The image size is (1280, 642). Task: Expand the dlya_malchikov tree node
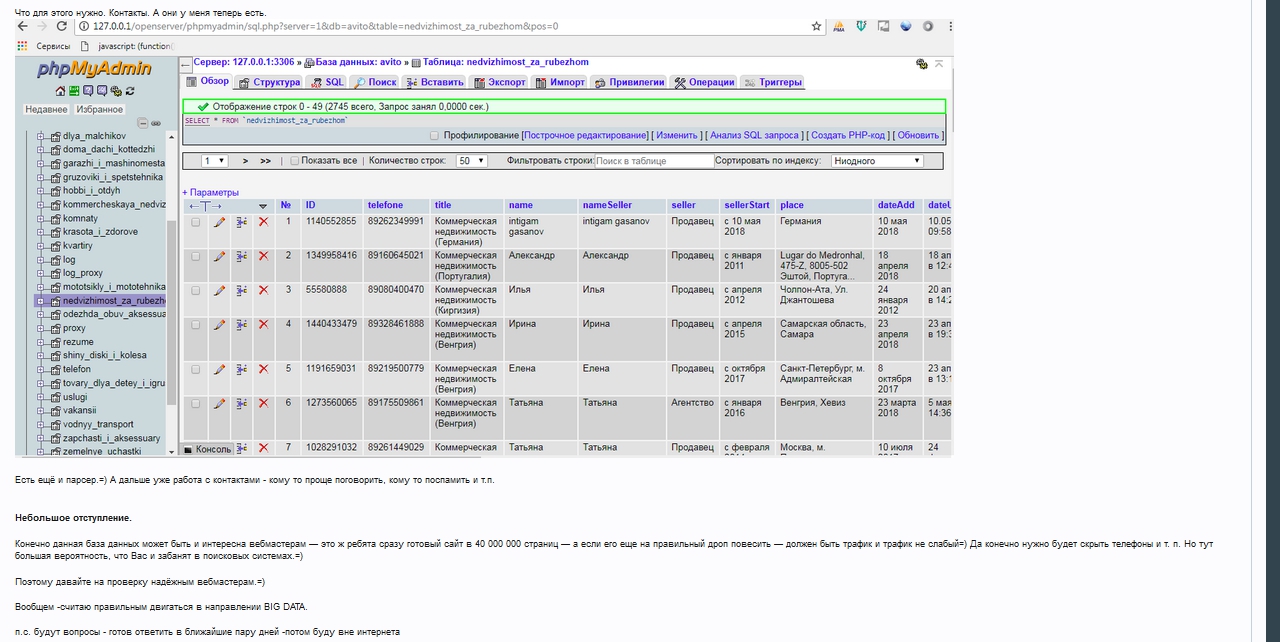click(42, 136)
